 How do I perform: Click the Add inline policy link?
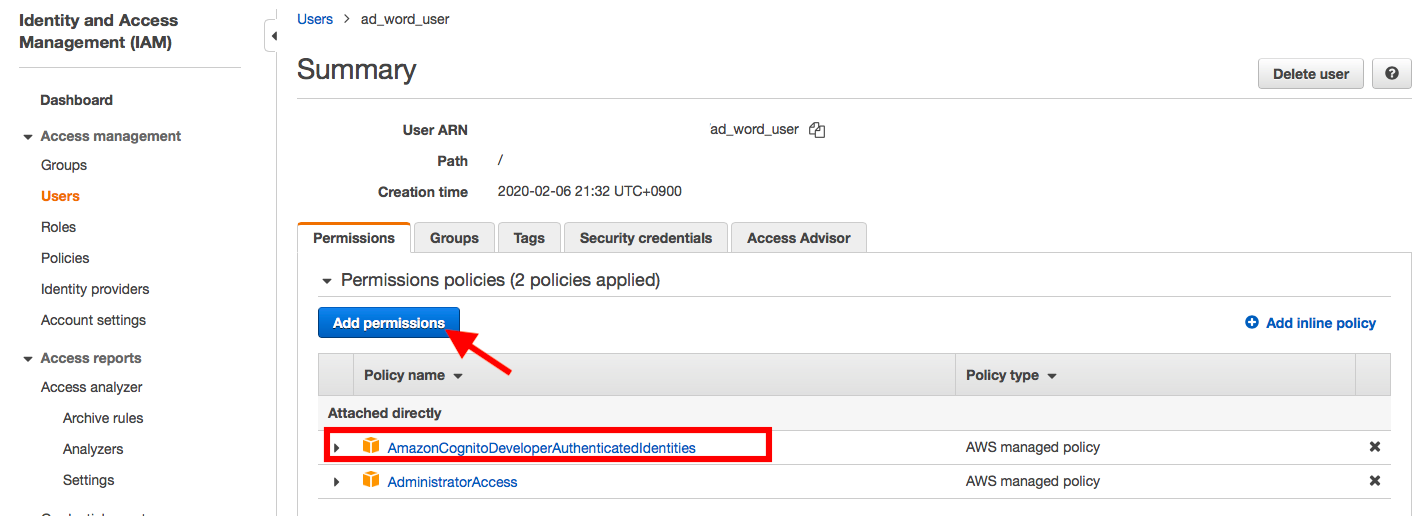point(1321,323)
